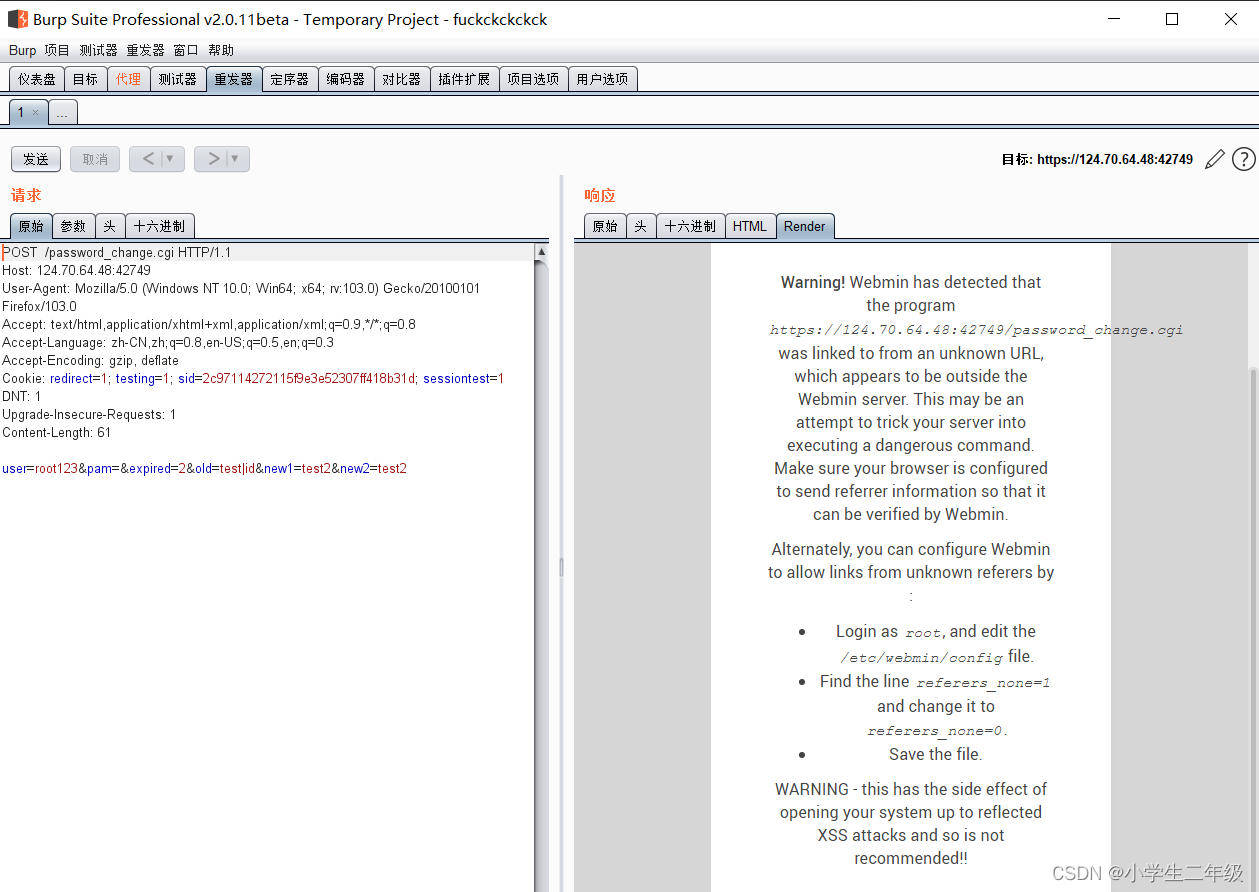Select request 头 view tab
This screenshot has width=1259, height=892.
(110, 226)
